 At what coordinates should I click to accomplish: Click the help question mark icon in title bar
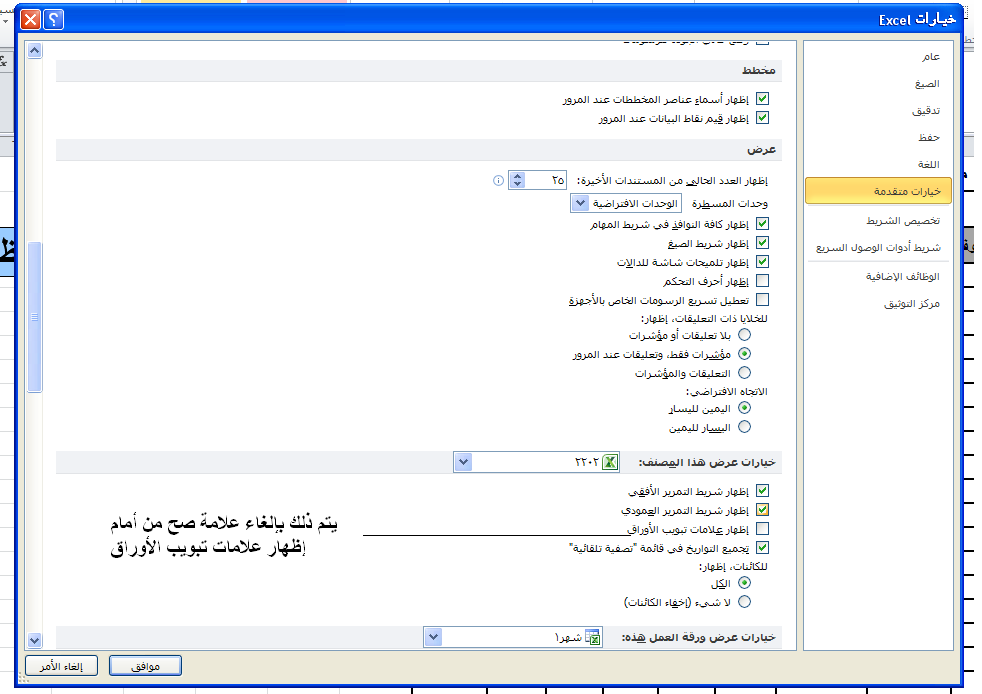click(x=54, y=19)
